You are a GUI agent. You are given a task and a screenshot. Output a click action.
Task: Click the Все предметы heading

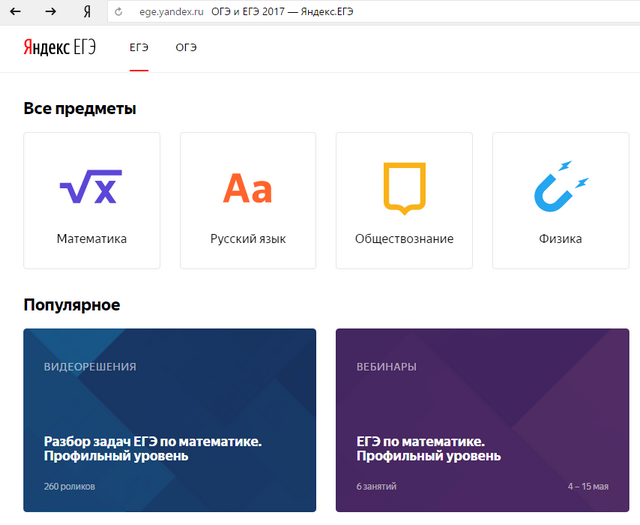[x=80, y=109]
